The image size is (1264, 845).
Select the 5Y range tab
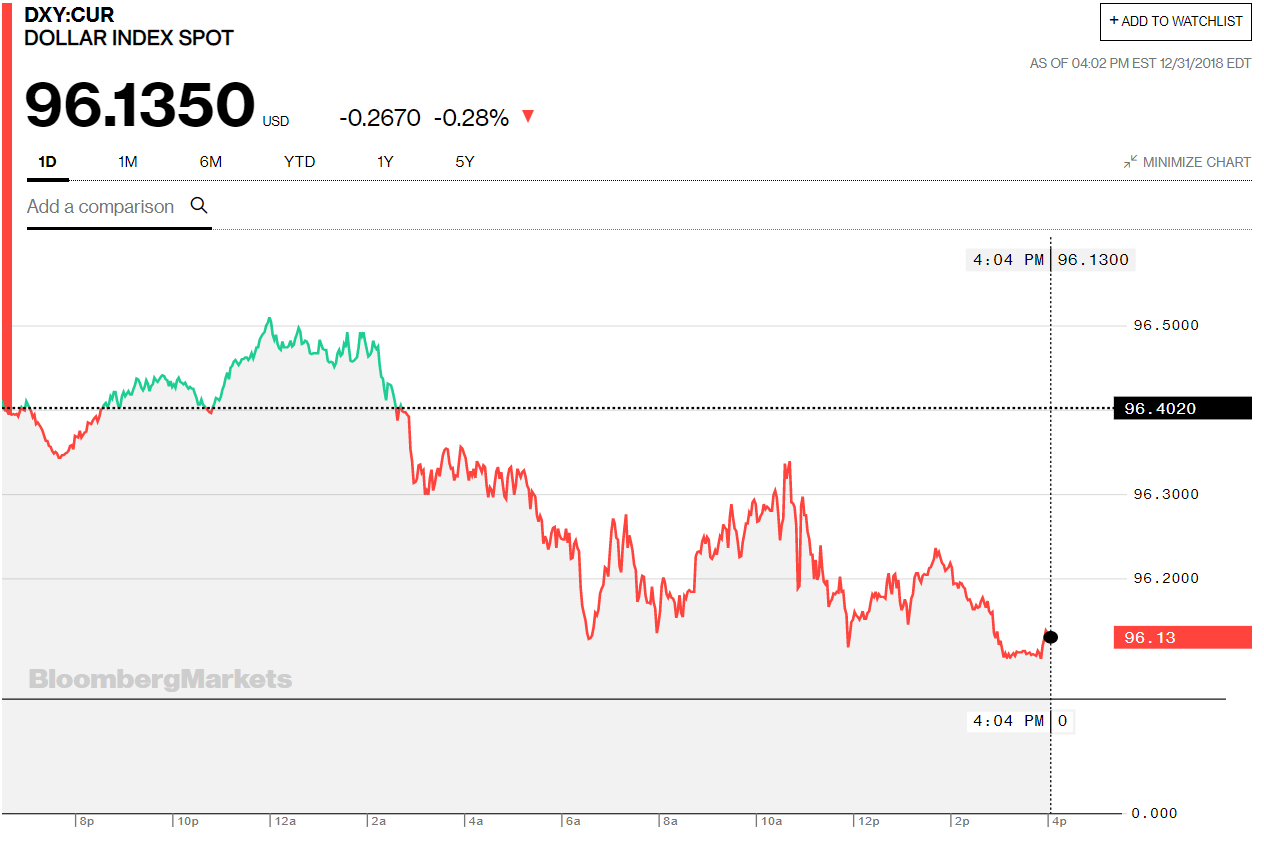pyautogui.click(x=464, y=161)
